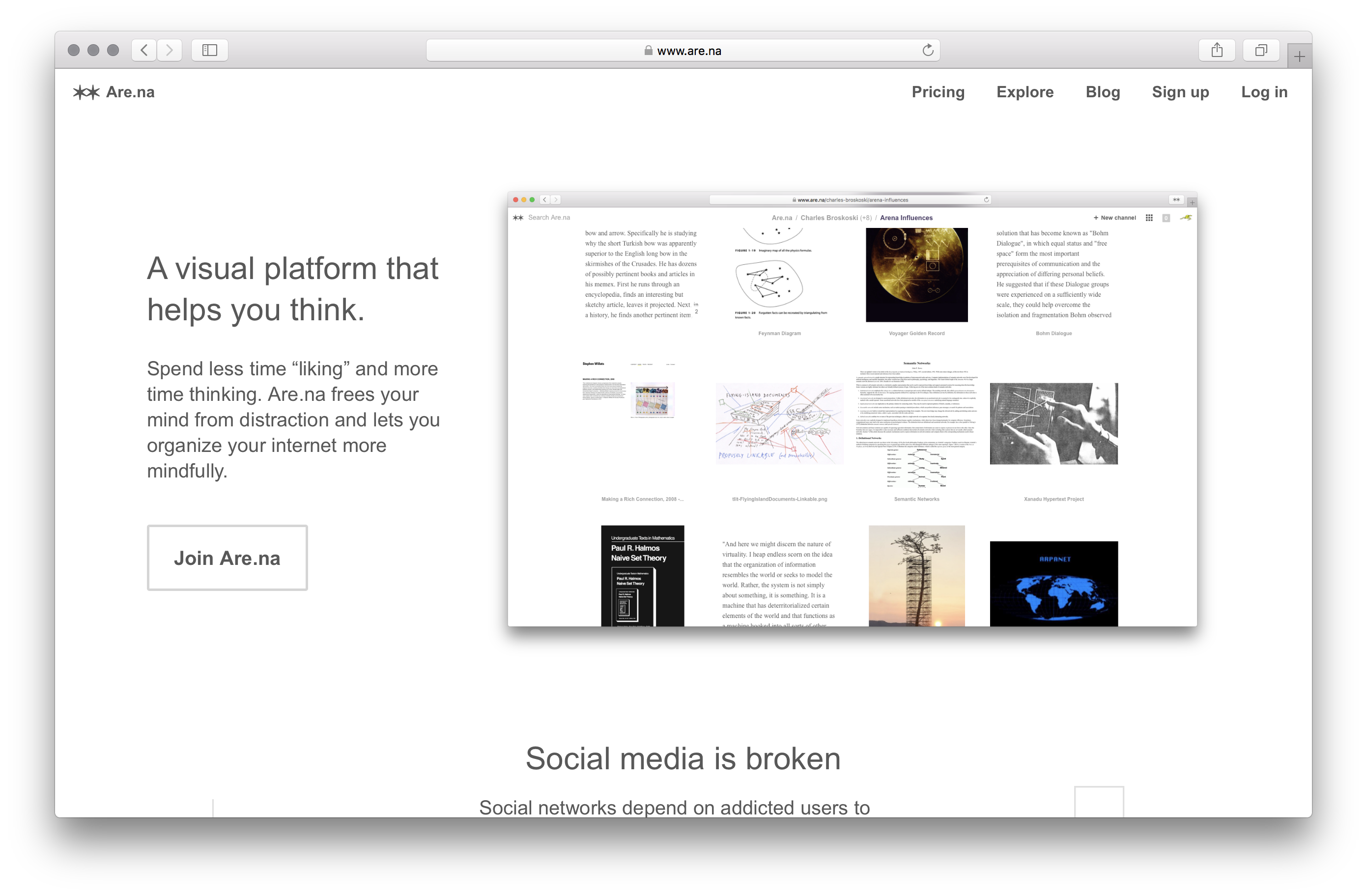This screenshot has width=1367, height=896.
Task: Show all tabs overview button
Action: point(1261,51)
